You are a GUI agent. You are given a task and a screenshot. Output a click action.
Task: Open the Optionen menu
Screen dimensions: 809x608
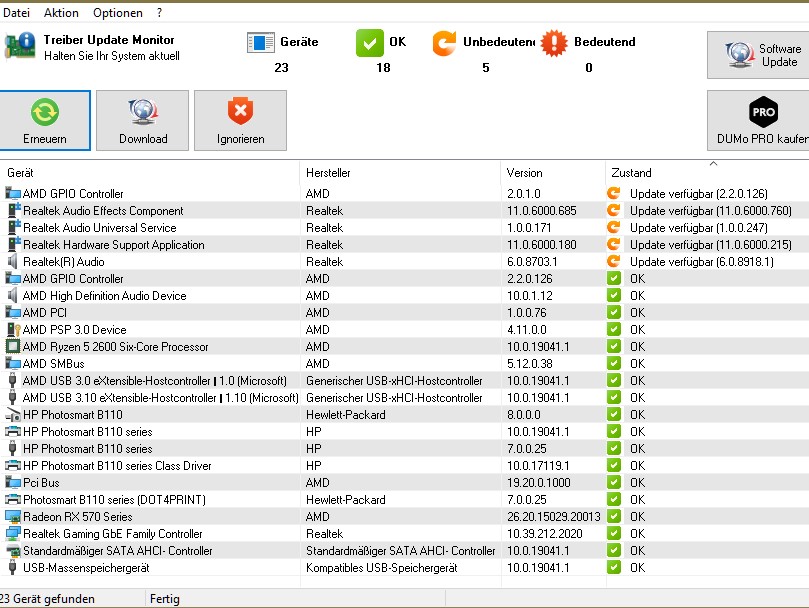[x=118, y=13]
